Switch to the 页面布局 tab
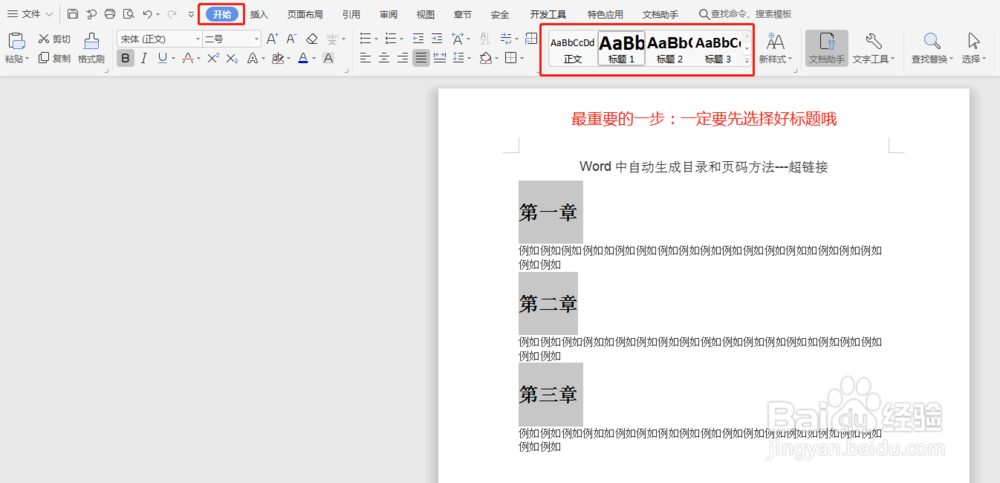The width and height of the screenshot is (1000, 483). coord(305,14)
